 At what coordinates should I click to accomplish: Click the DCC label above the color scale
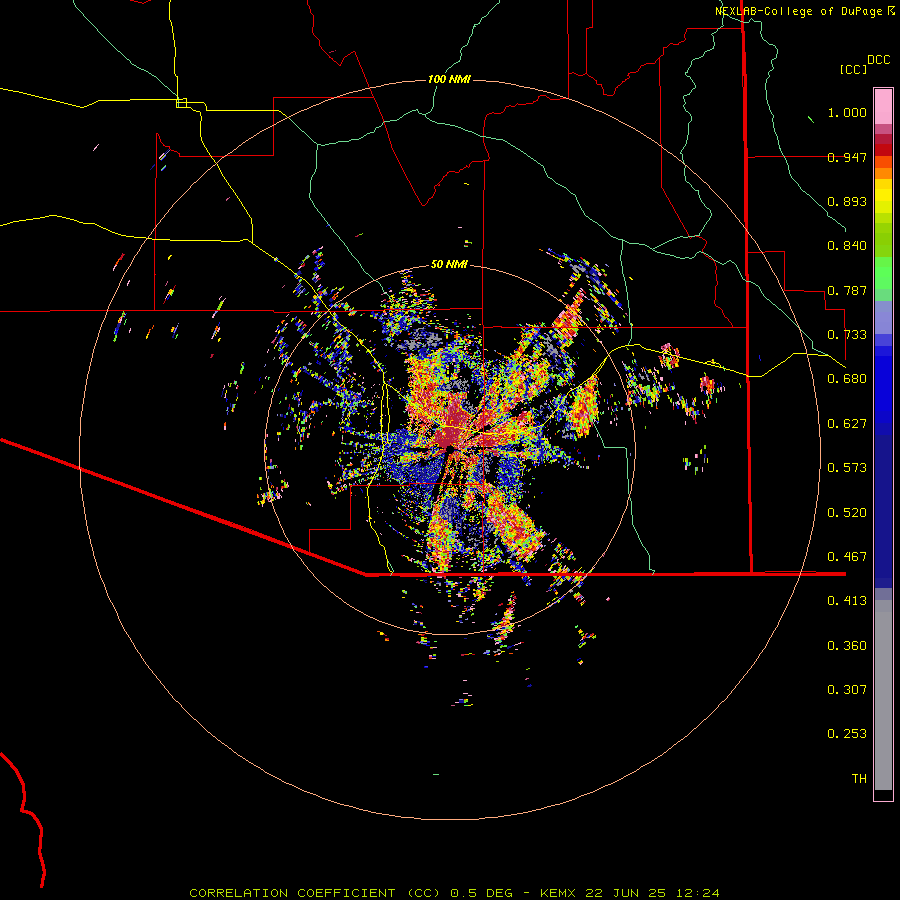coord(878,60)
